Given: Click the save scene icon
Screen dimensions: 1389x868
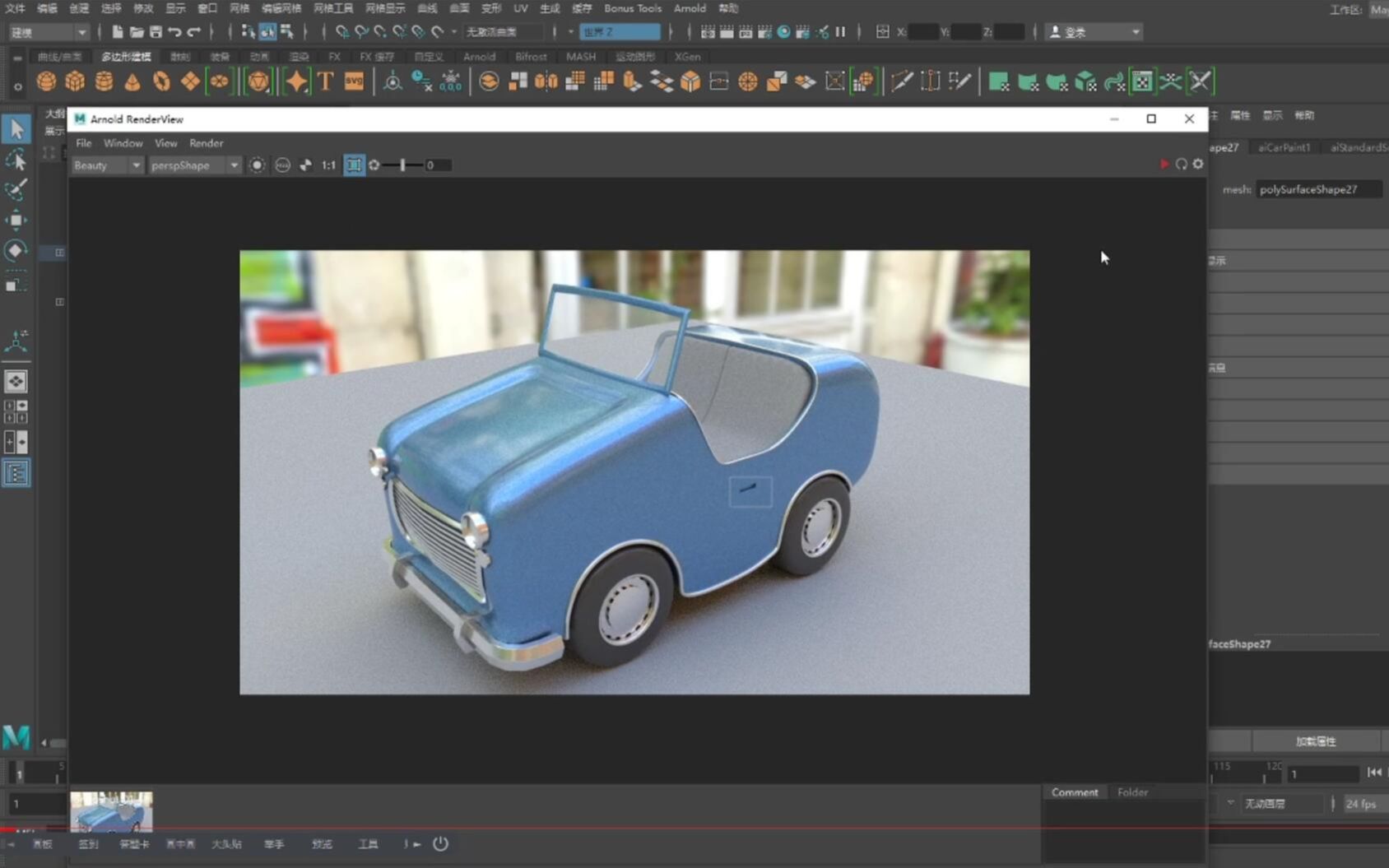Looking at the screenshot, I should click(156, 32).
